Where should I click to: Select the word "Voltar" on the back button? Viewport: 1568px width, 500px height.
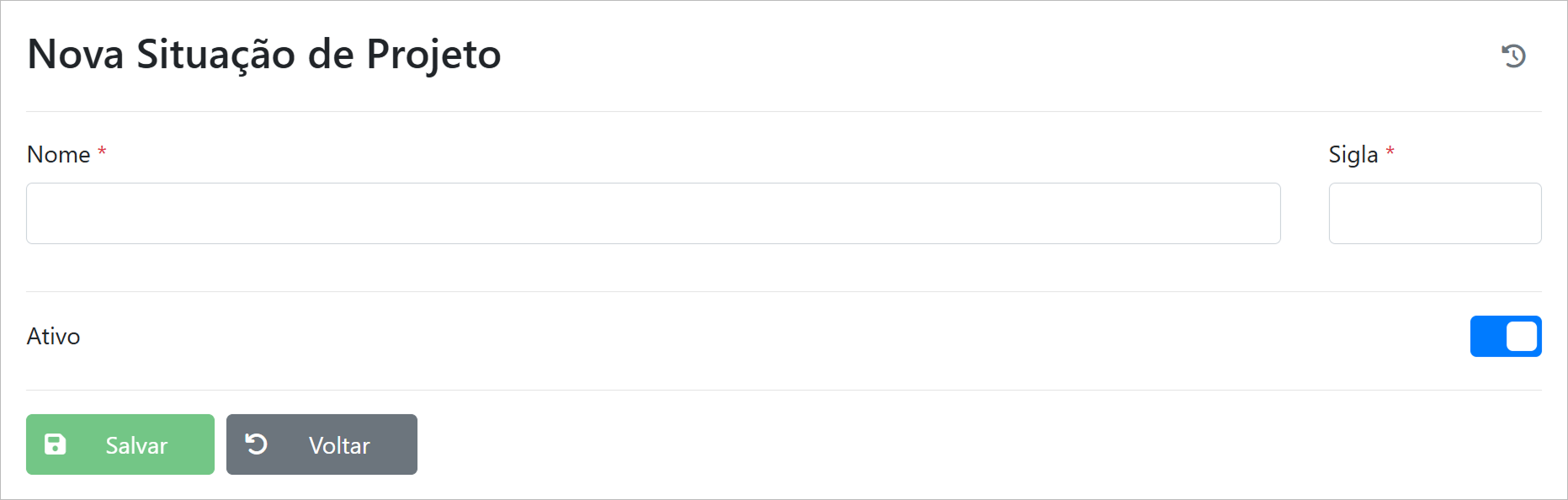click(339, 445)
